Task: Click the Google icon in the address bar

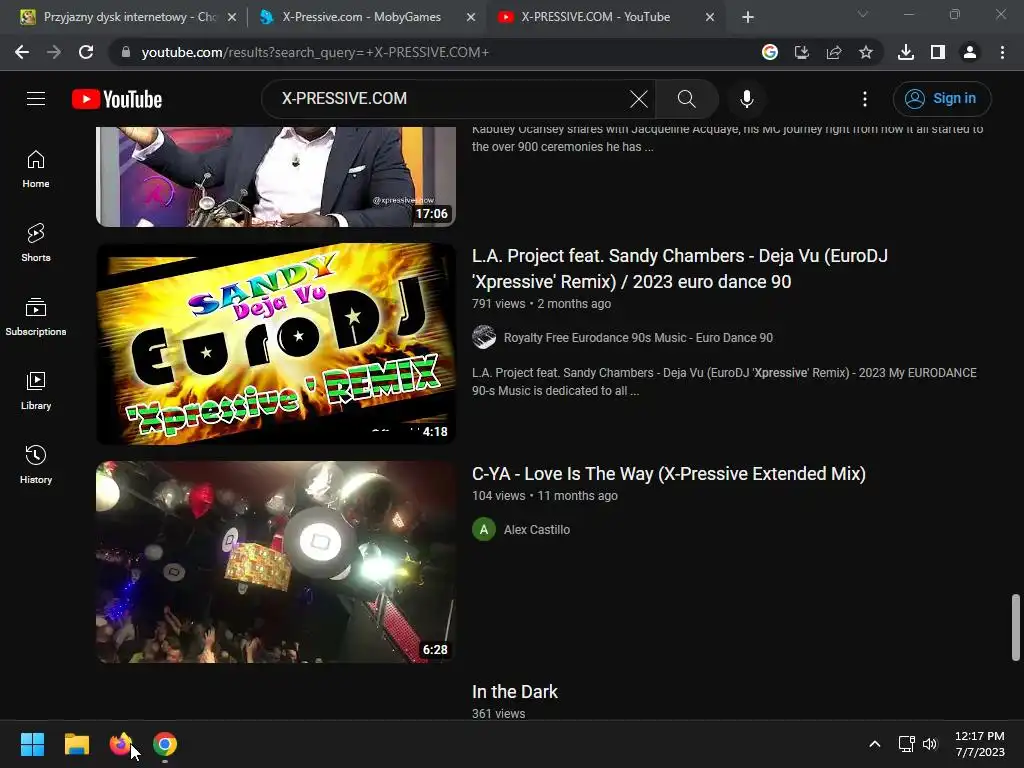Action: [x=770, y=52]
